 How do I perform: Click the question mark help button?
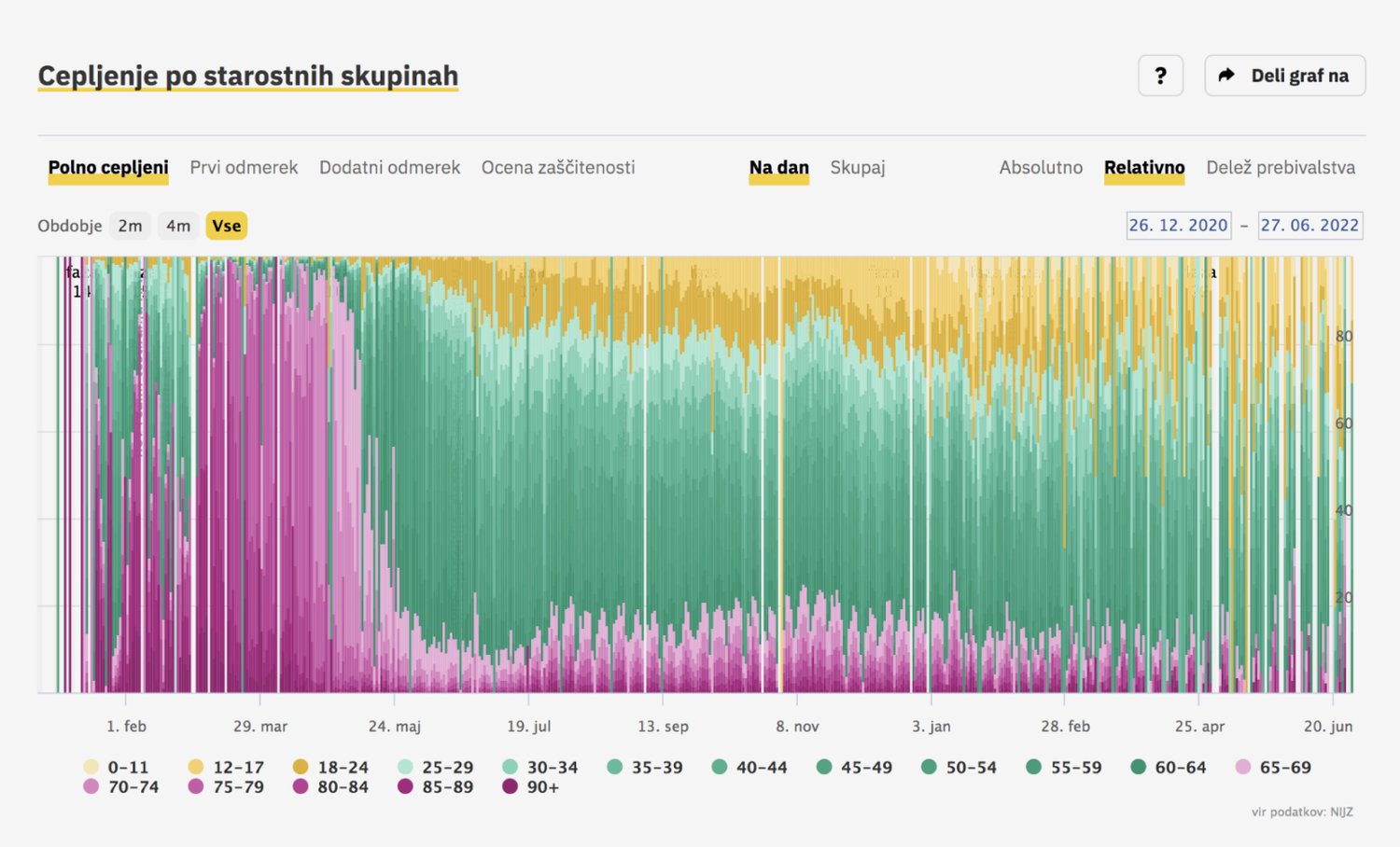click(x=1160, y=76)
